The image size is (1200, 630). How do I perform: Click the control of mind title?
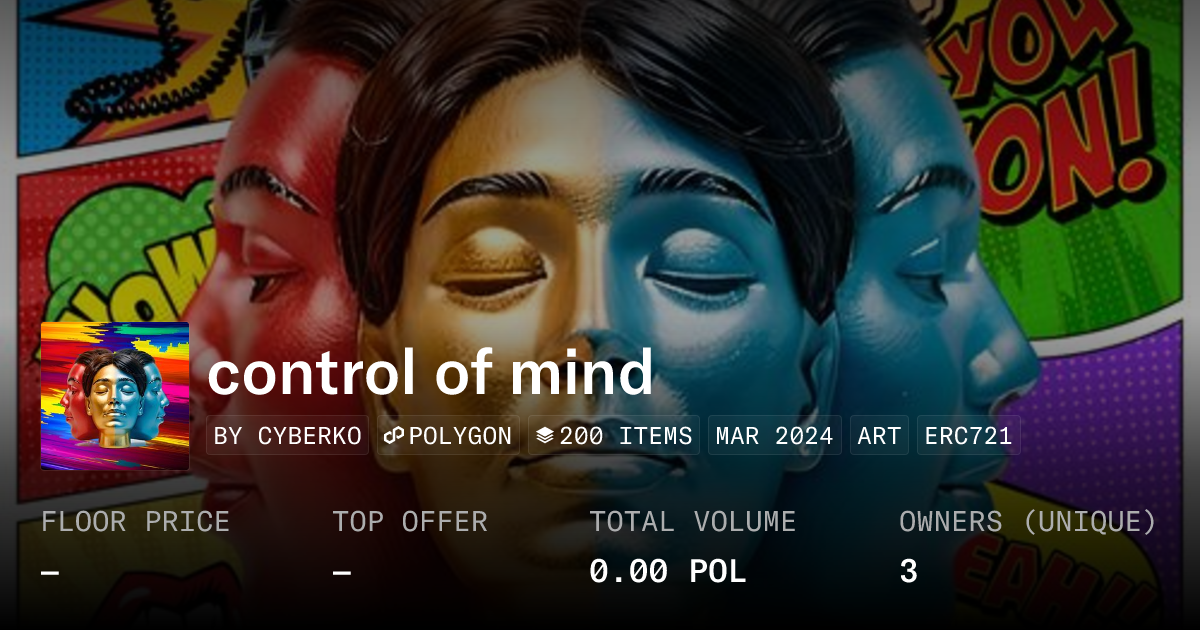point(431,372)
